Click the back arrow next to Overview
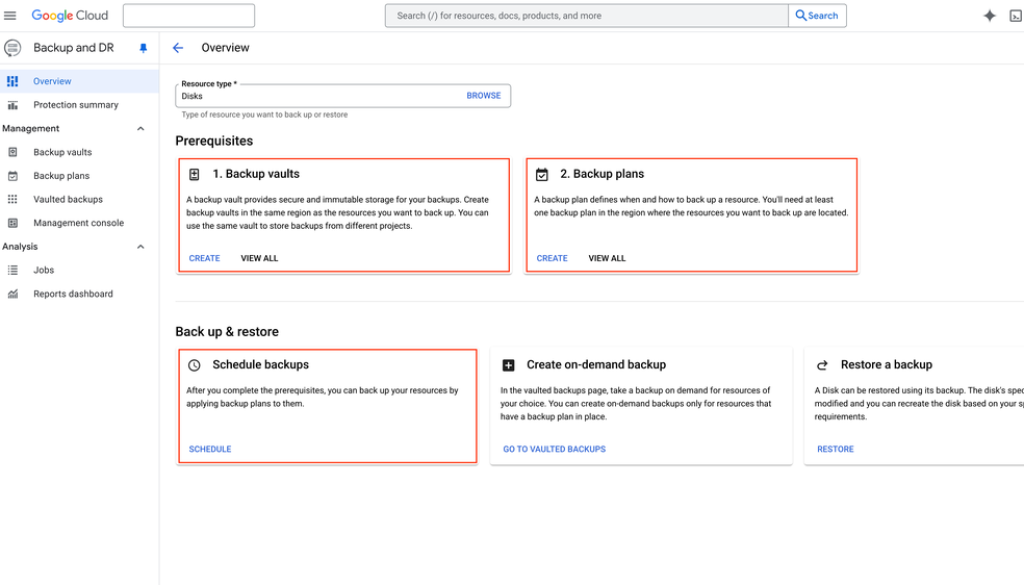 178,48
